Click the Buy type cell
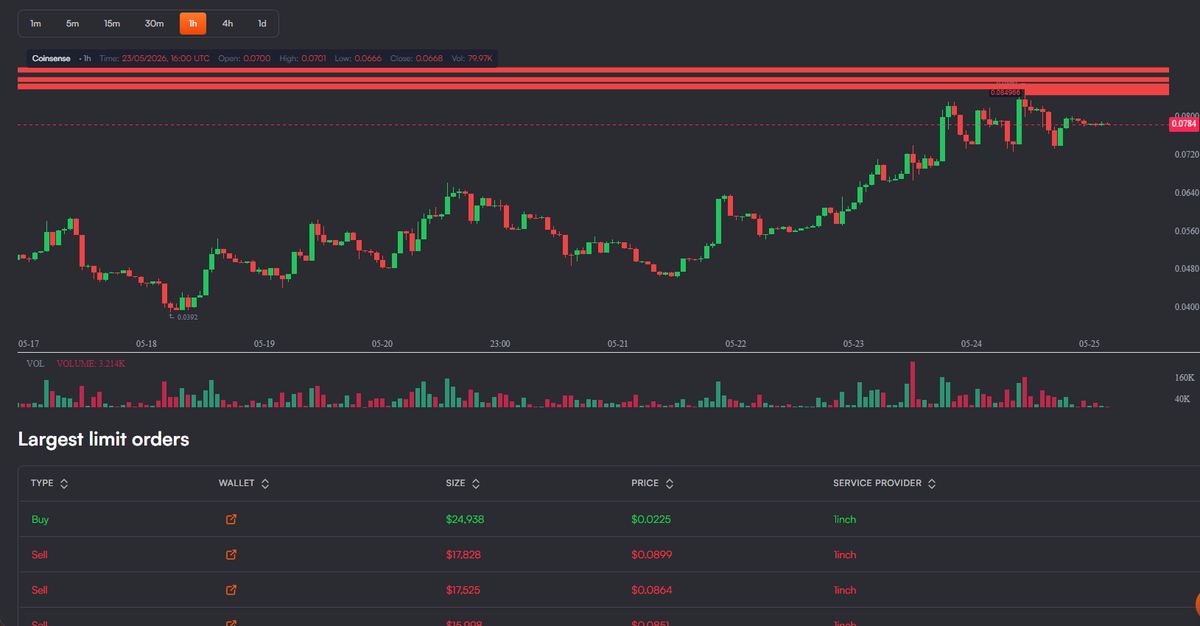Screen dimensions: 1200x626 pos(40,520)
